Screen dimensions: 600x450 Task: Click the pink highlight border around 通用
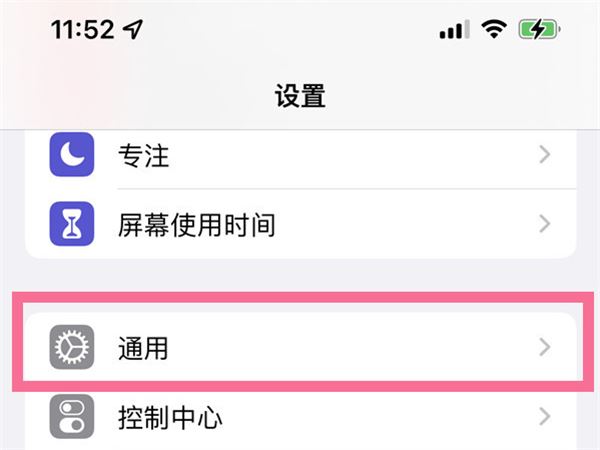coord(300,298)
